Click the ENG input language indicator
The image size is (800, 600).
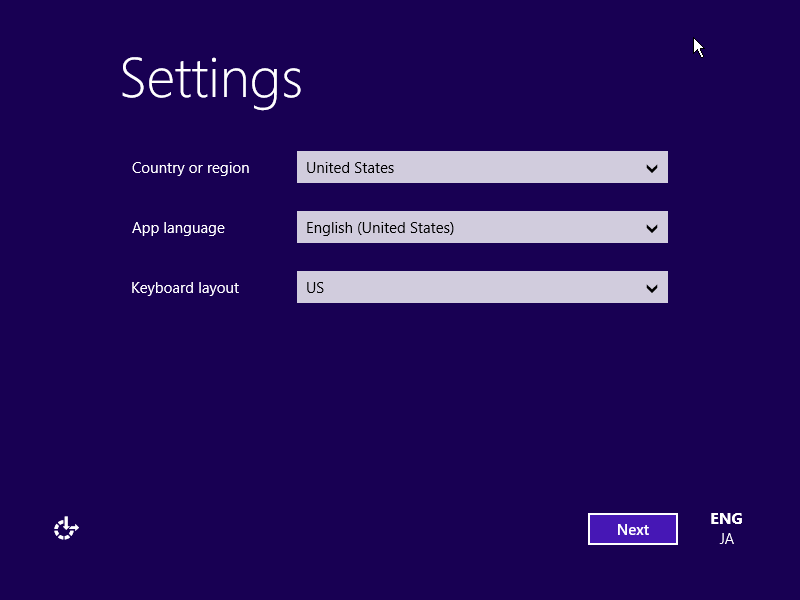726,518
